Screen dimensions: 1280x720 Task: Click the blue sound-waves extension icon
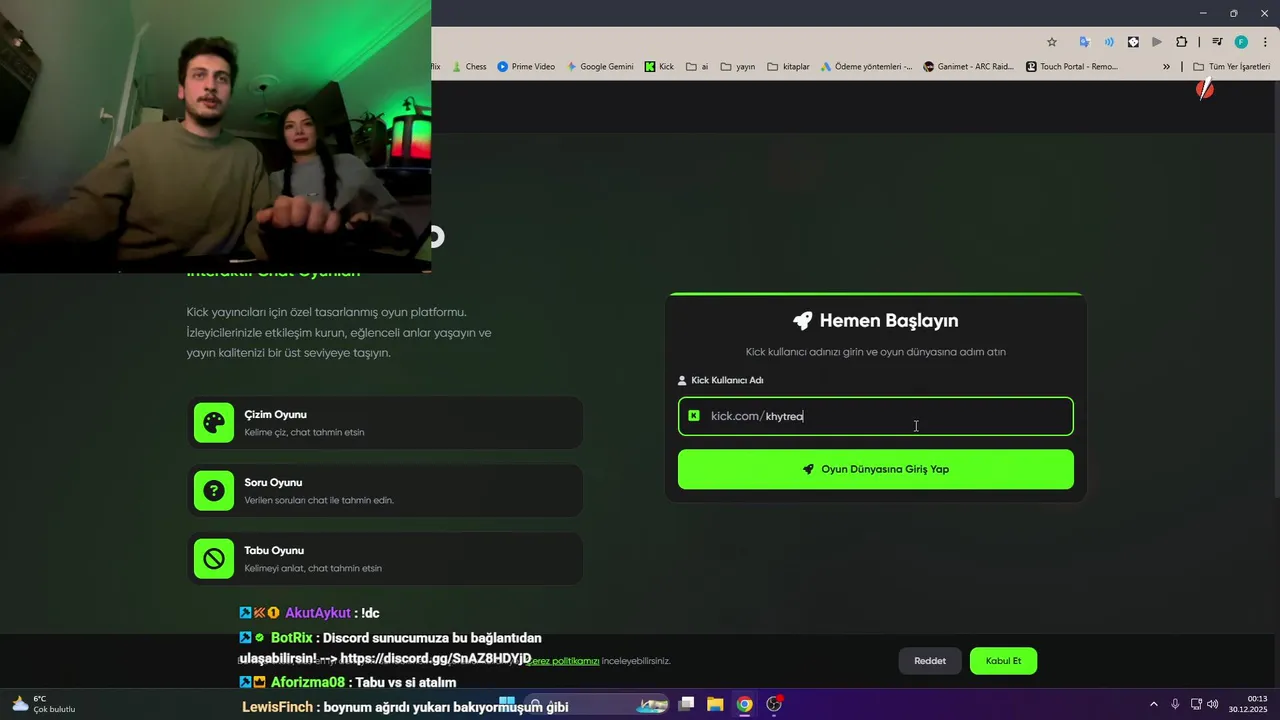tap(1109, 42)
